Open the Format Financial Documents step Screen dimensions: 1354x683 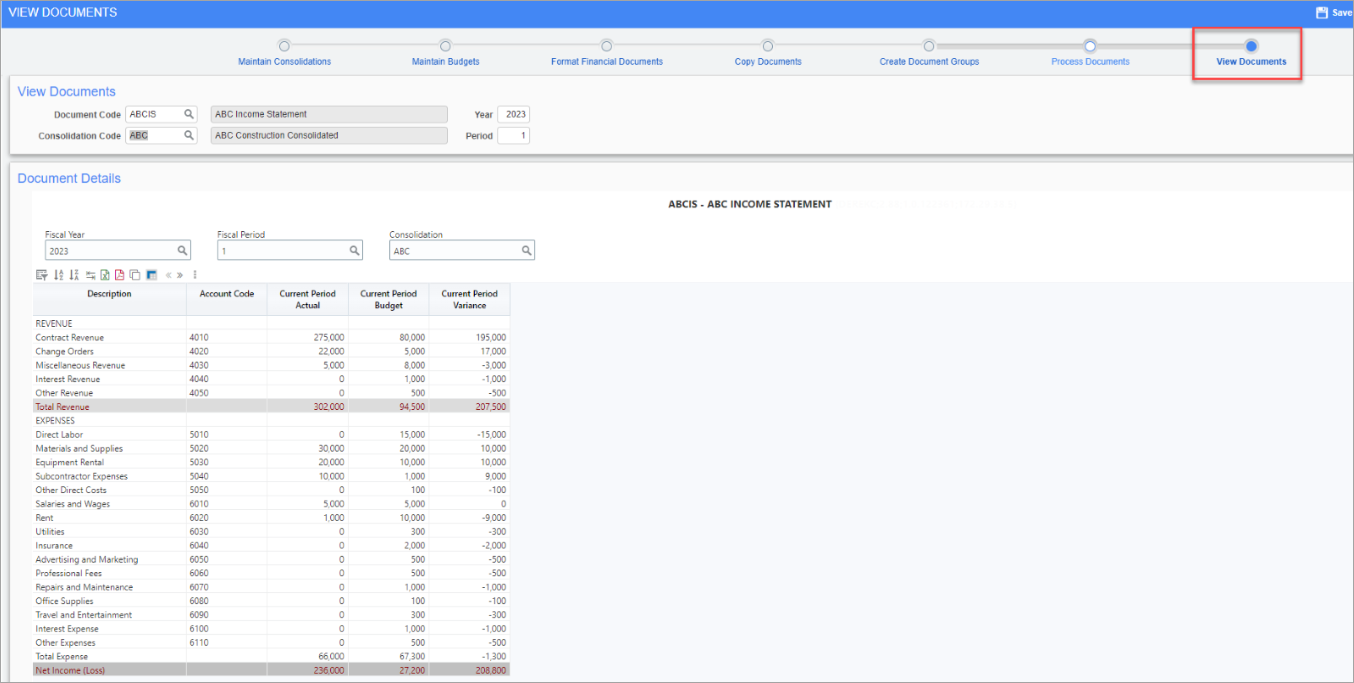[x=606, y=53]
